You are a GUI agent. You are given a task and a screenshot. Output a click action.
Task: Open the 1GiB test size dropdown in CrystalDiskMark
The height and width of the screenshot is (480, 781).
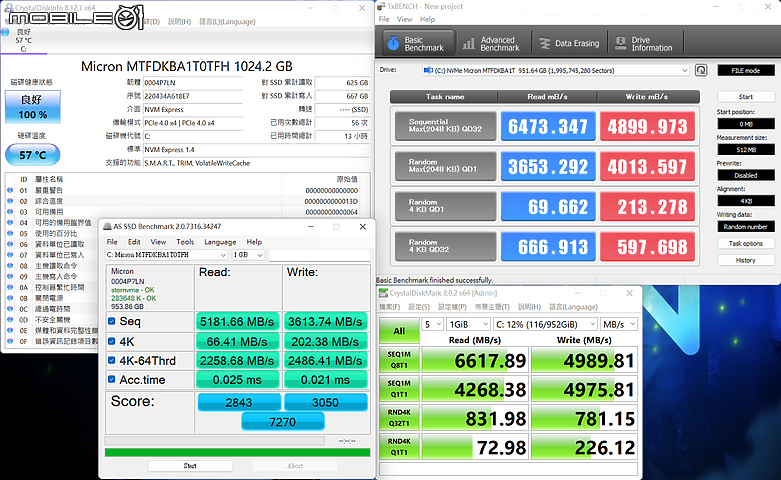pyautogui.click(x=468, y=324)
